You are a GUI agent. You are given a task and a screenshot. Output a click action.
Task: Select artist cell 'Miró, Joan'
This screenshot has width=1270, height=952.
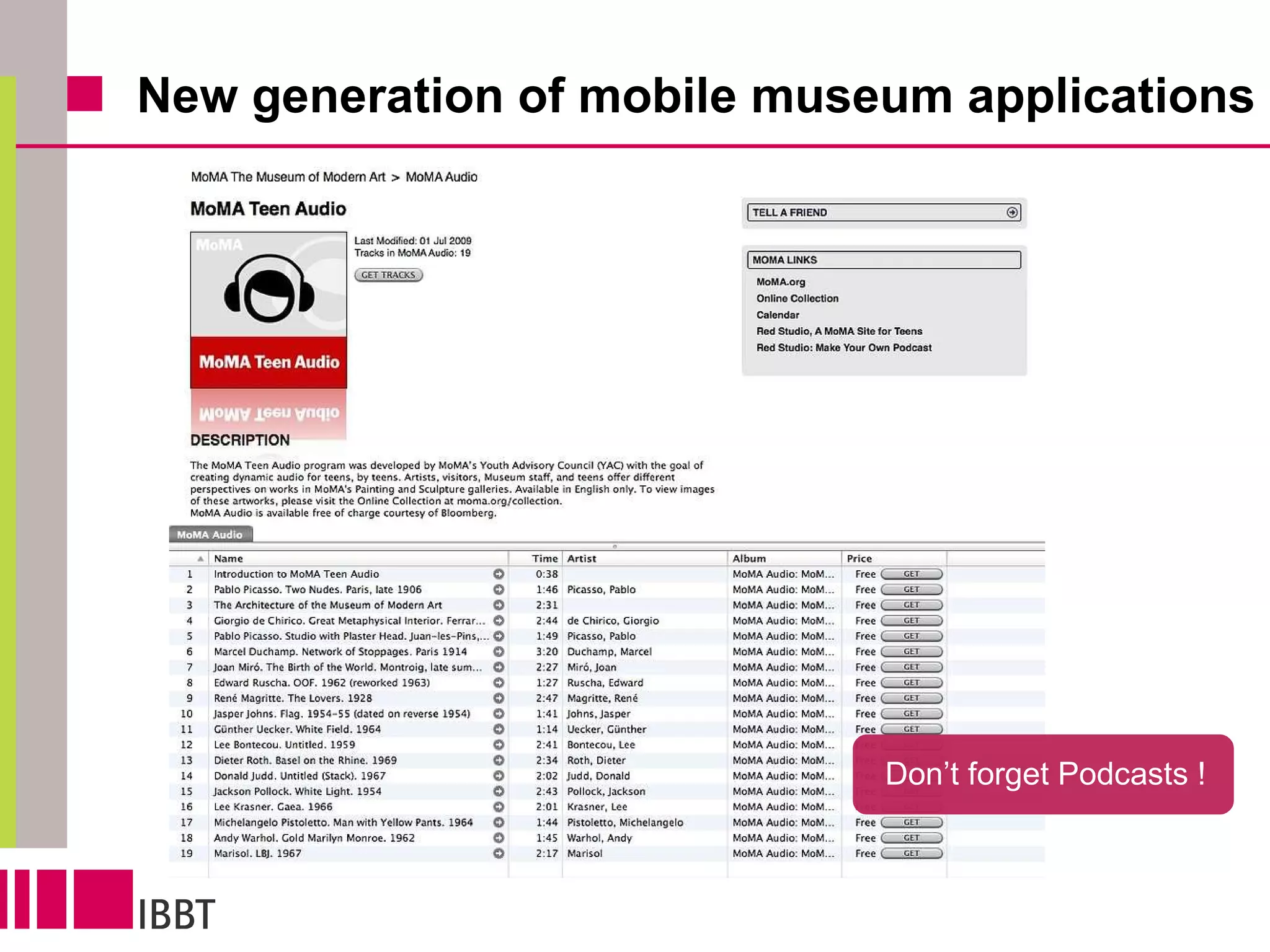592,667
